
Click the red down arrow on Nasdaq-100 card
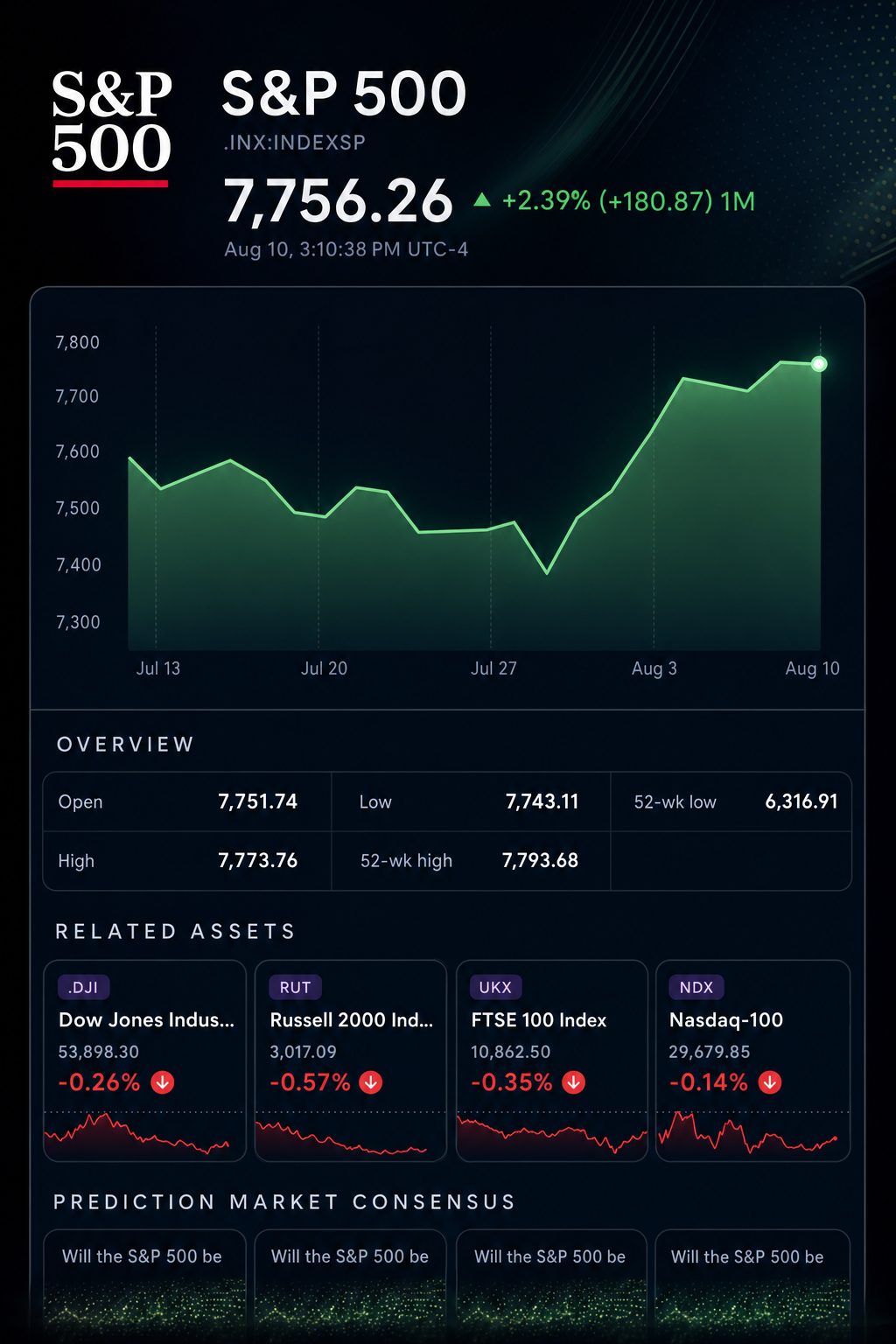[770, 1082]
